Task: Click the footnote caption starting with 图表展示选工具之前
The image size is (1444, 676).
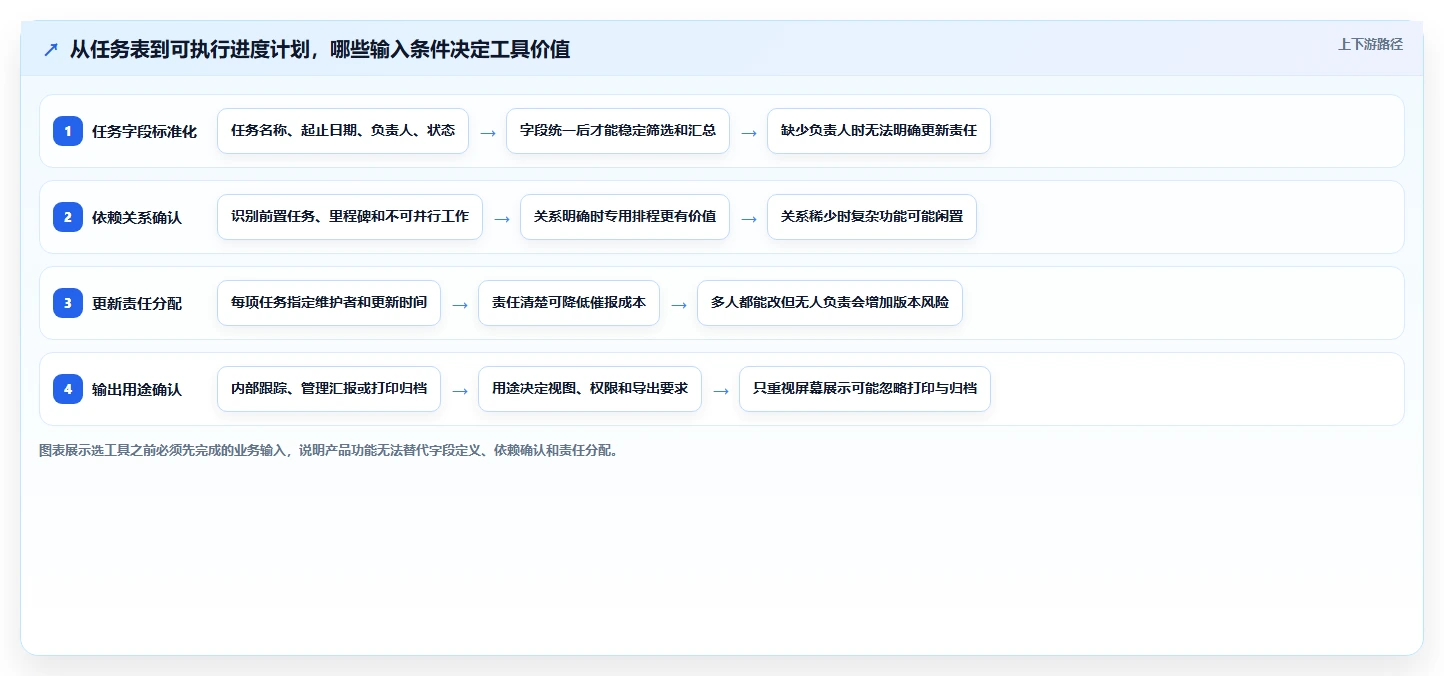Action: point(328,451)
